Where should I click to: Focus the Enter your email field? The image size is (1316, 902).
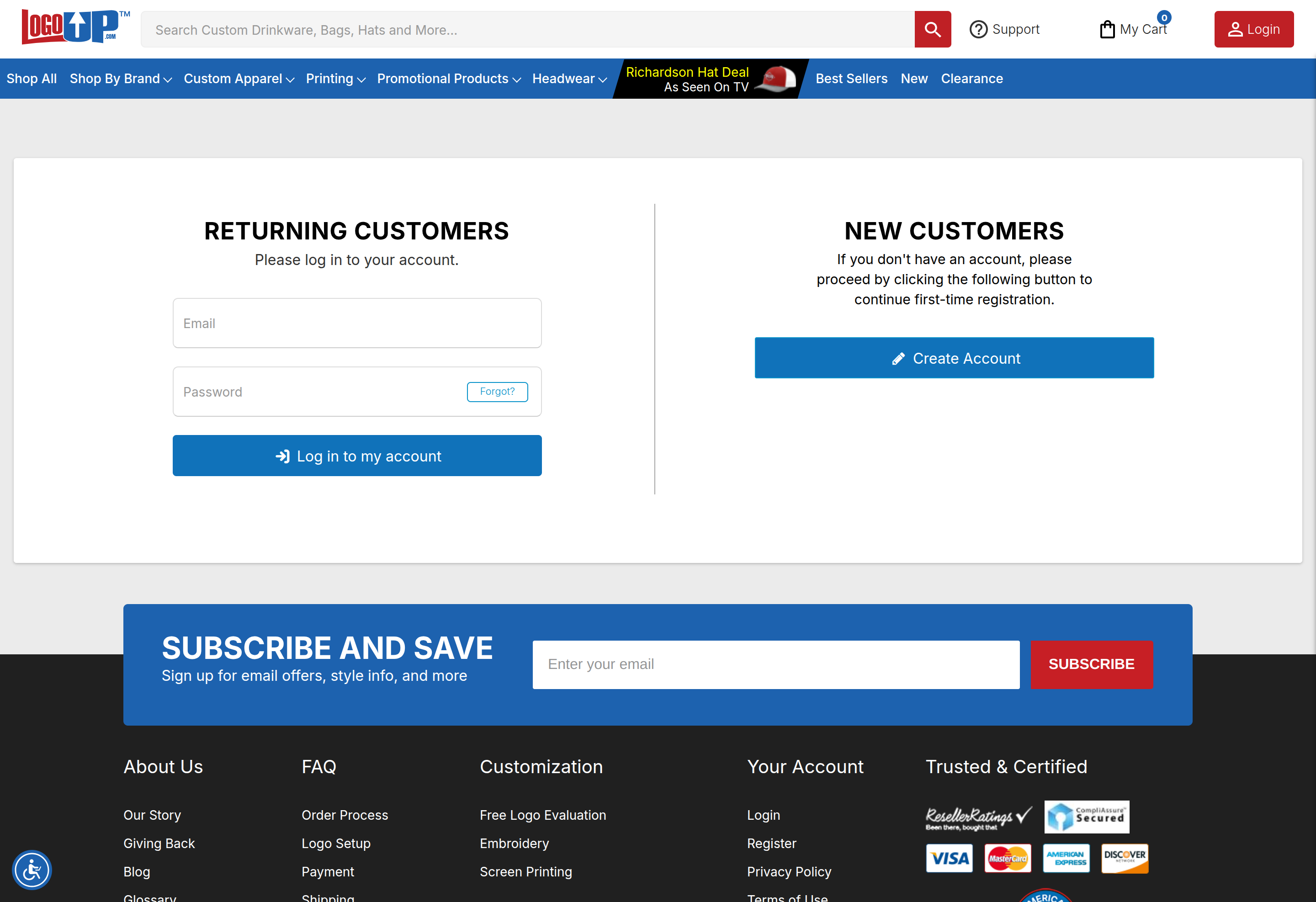(776, 664)
